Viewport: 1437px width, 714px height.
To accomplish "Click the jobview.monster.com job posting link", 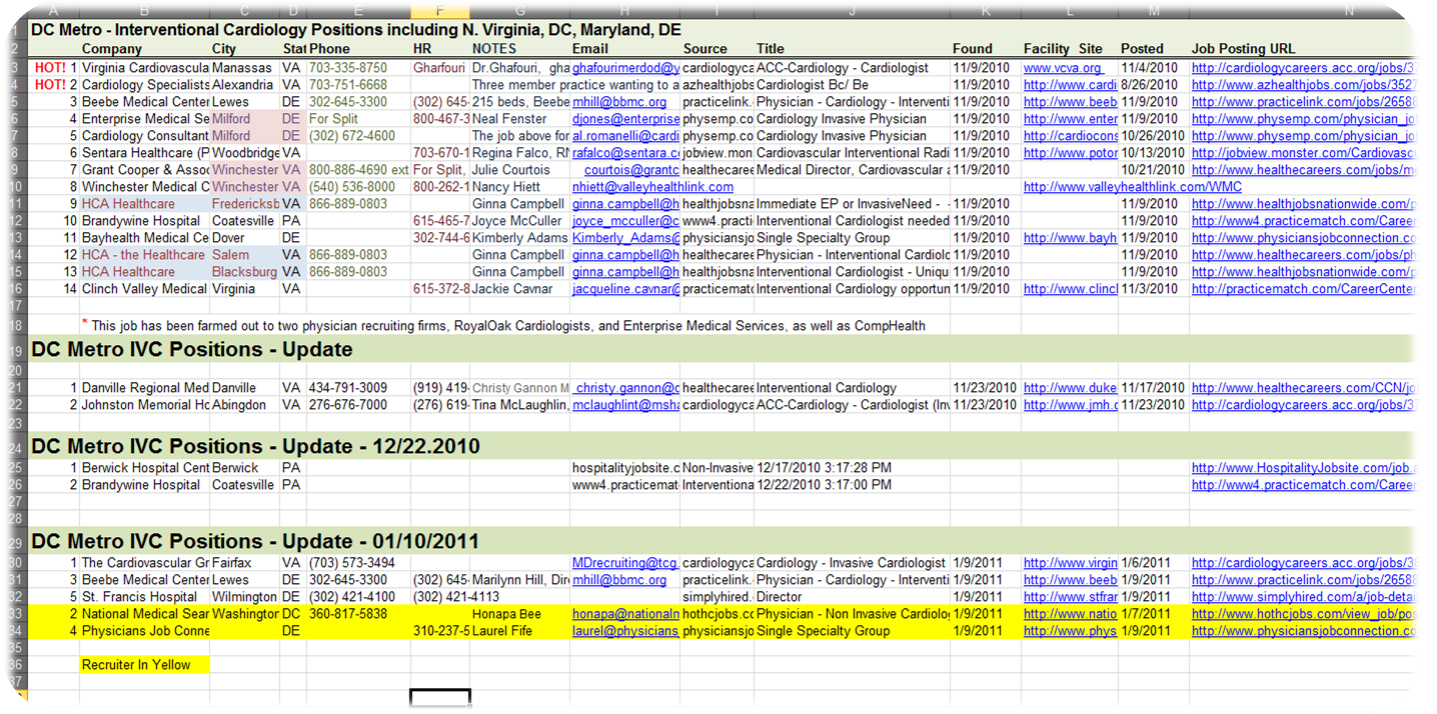I will coord(1300,153).
